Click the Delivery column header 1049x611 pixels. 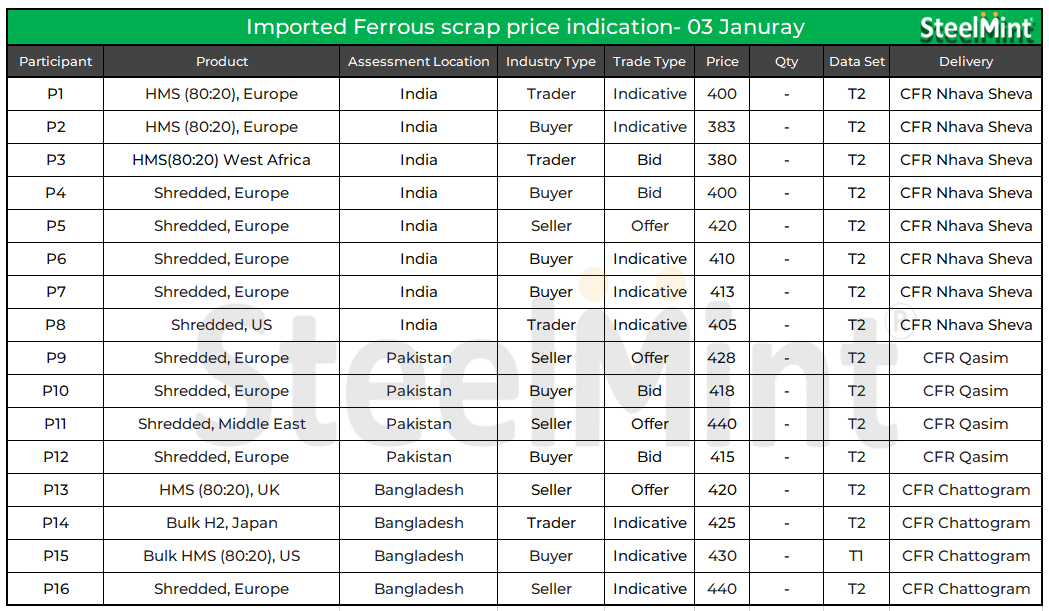(x=966, y=62)
